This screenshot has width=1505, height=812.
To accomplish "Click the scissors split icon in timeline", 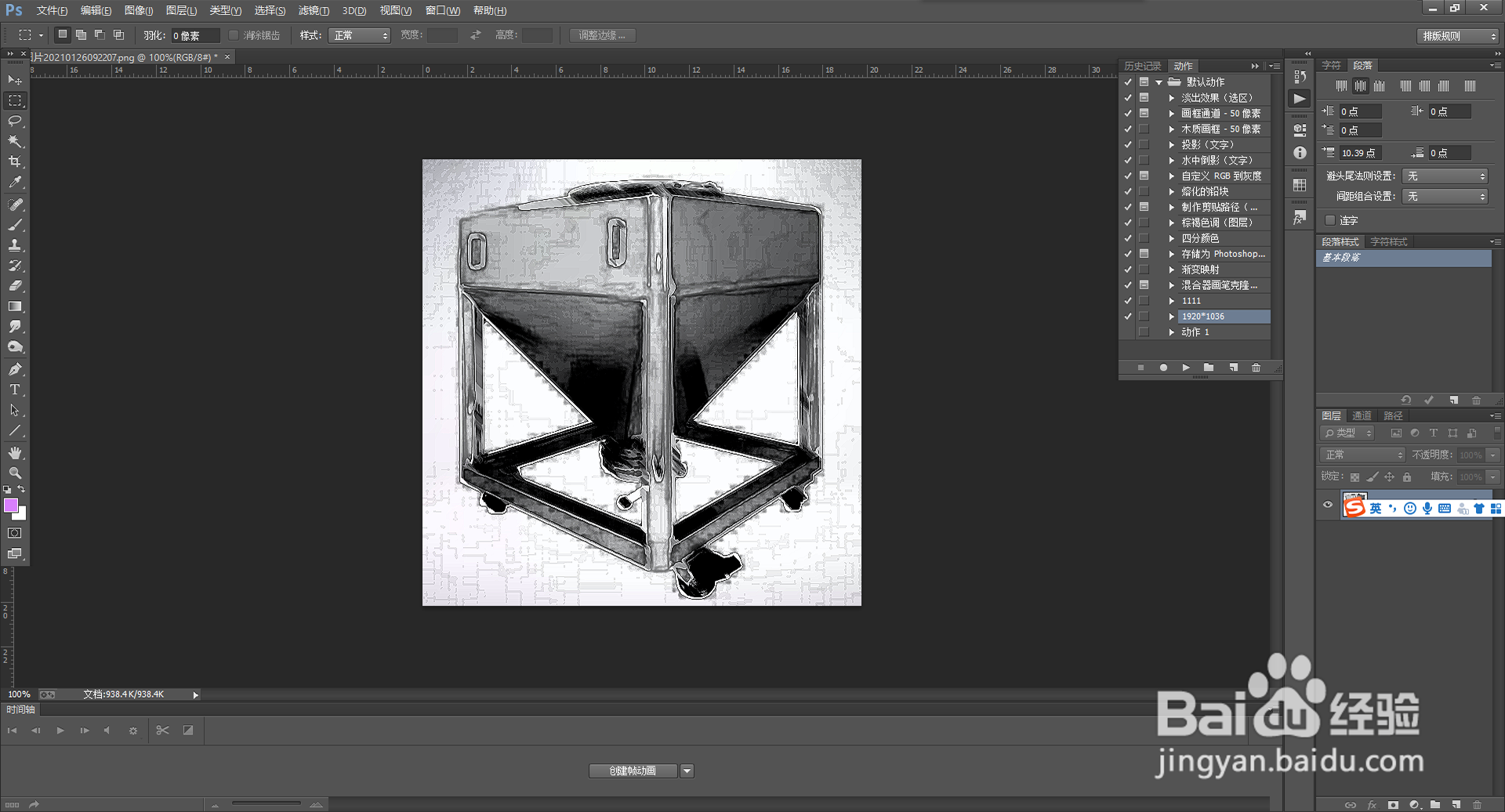I will (162, 730).
